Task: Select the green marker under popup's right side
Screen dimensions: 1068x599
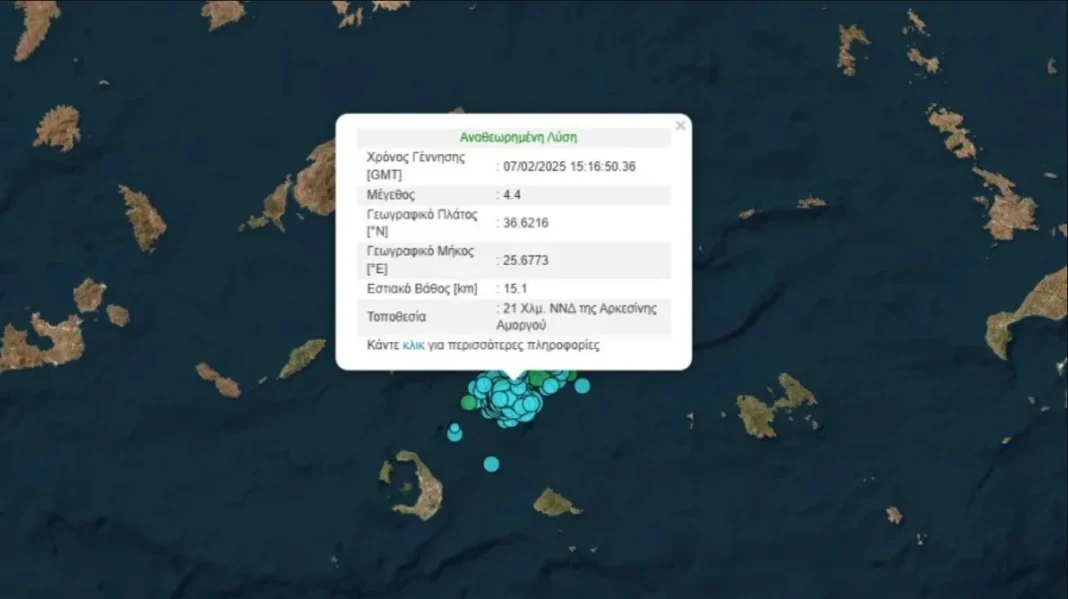Action: [x=540, y=379]
